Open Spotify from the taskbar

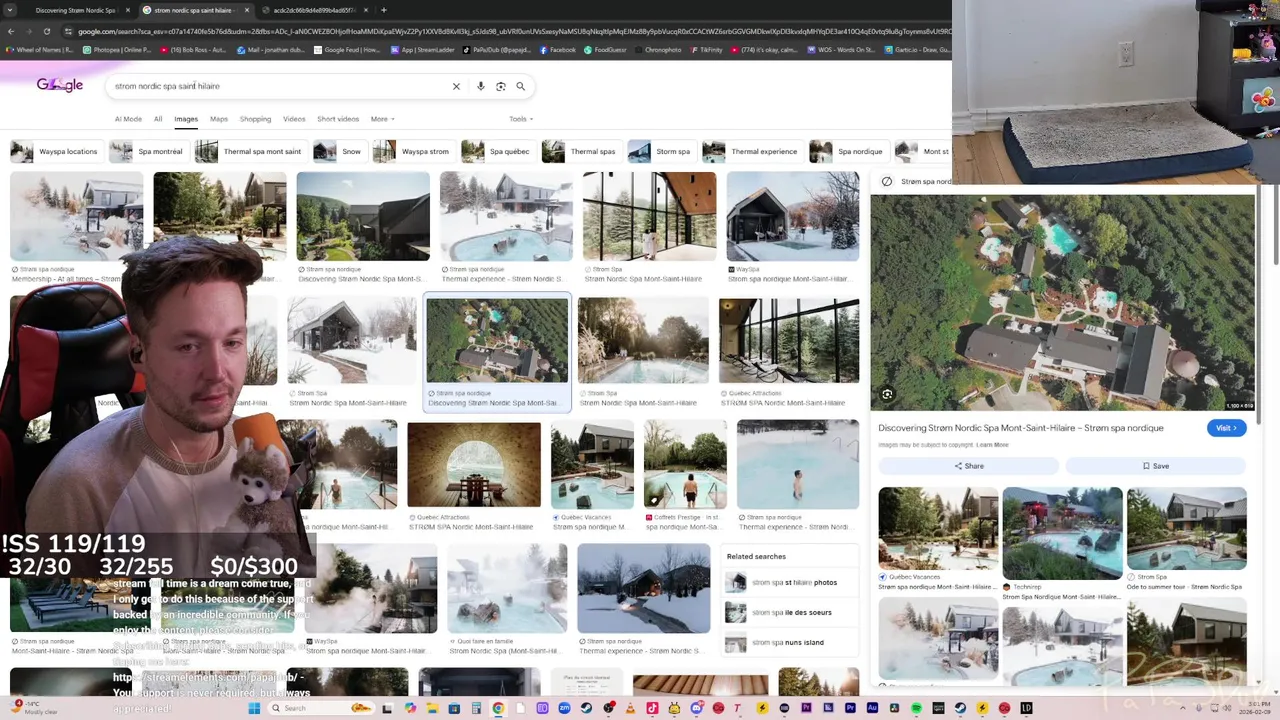[916, 708]
